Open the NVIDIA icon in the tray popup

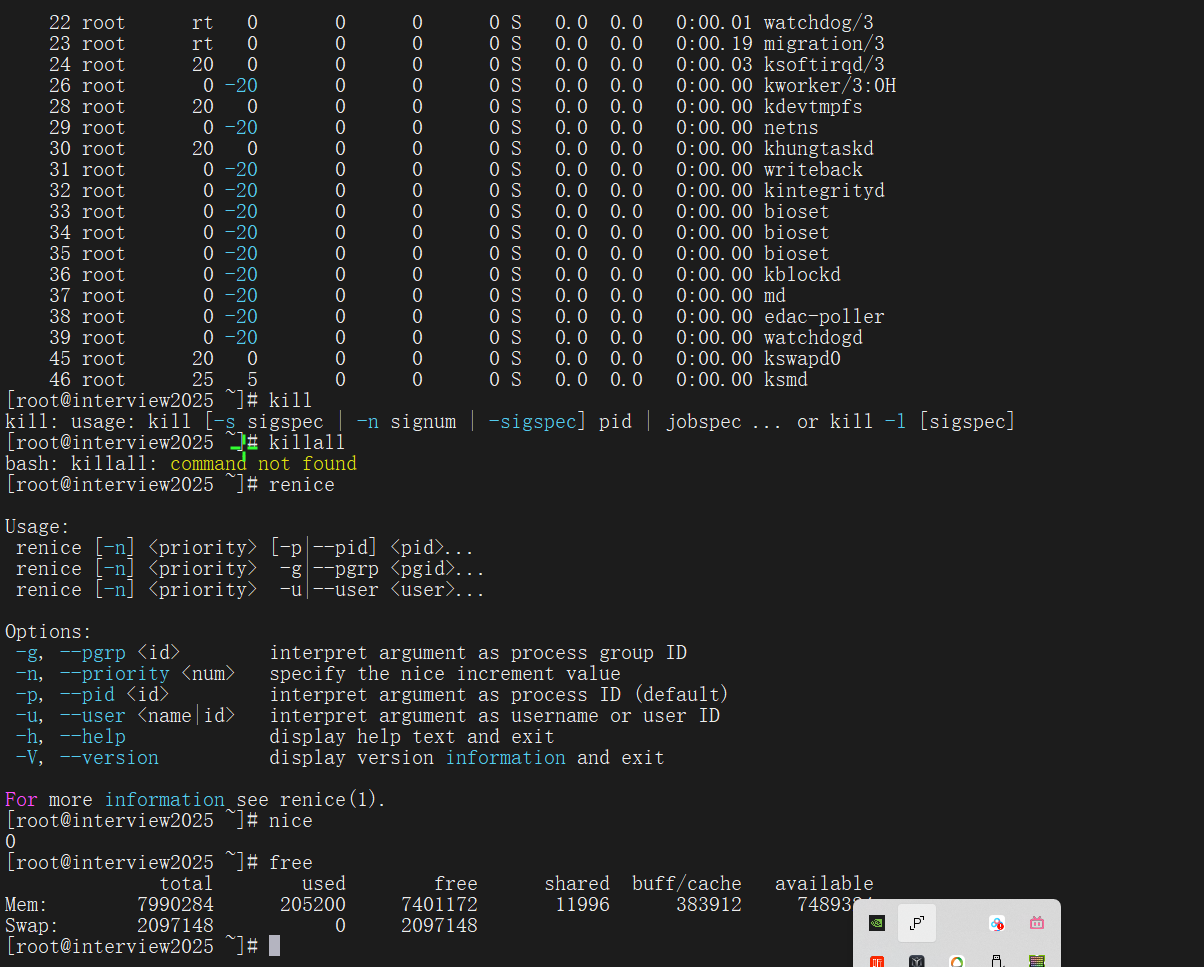tap(877, 923)
